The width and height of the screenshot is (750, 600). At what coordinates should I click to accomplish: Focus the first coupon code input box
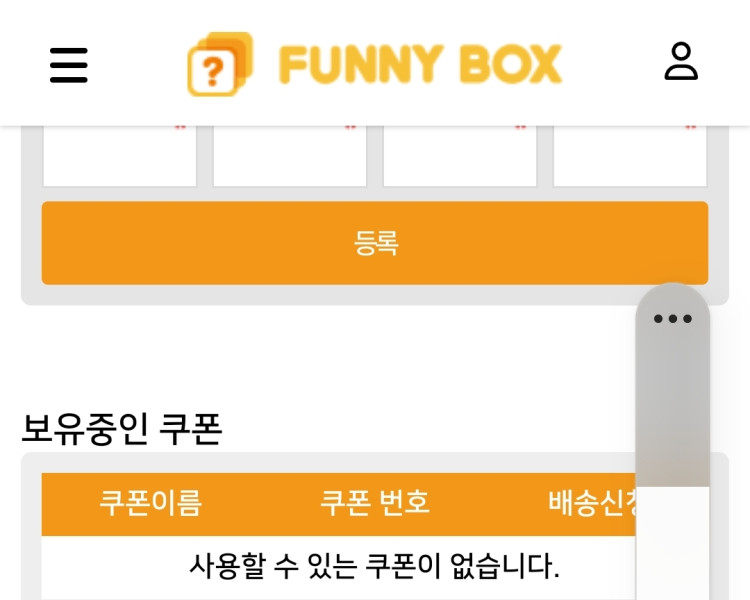coord(119,158)
